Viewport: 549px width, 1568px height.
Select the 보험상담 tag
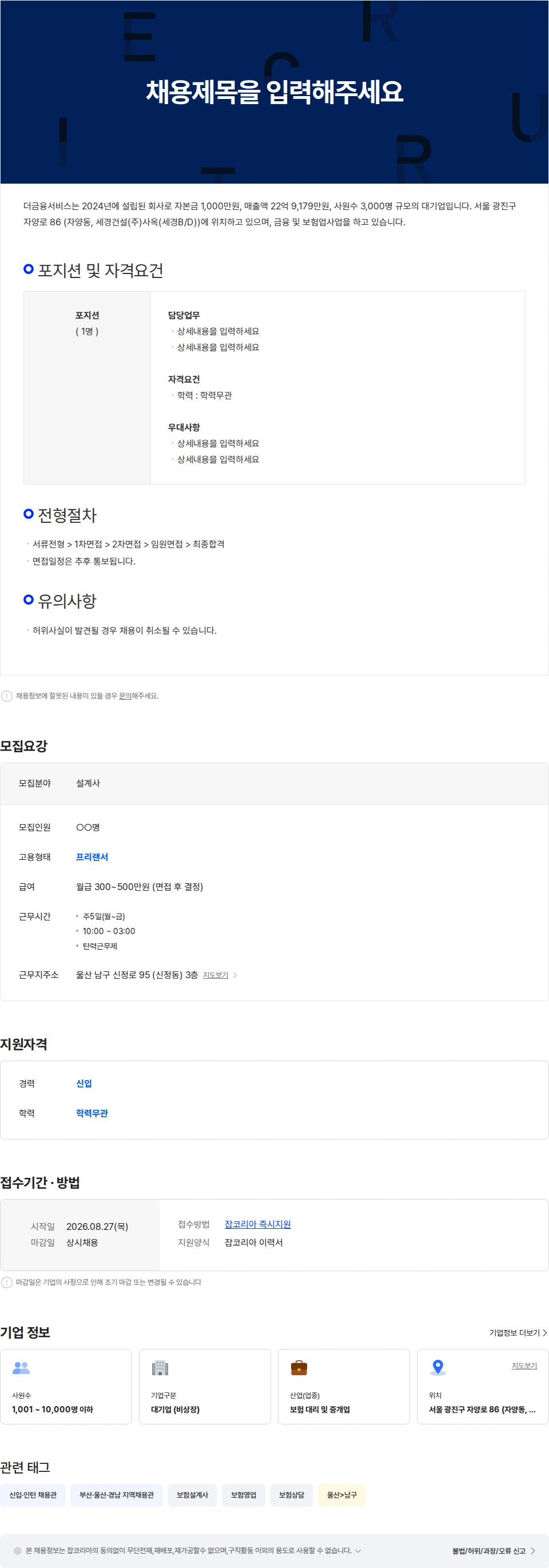click(x=292, y=1495)
